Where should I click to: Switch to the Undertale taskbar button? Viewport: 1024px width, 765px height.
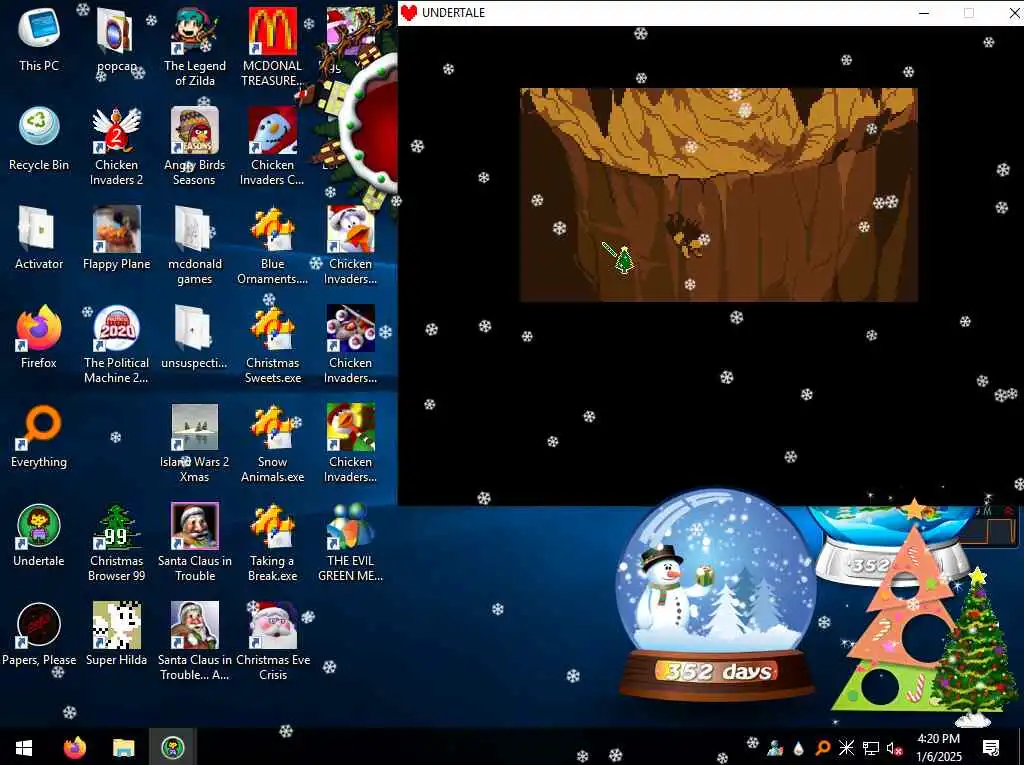pos(172,747)
